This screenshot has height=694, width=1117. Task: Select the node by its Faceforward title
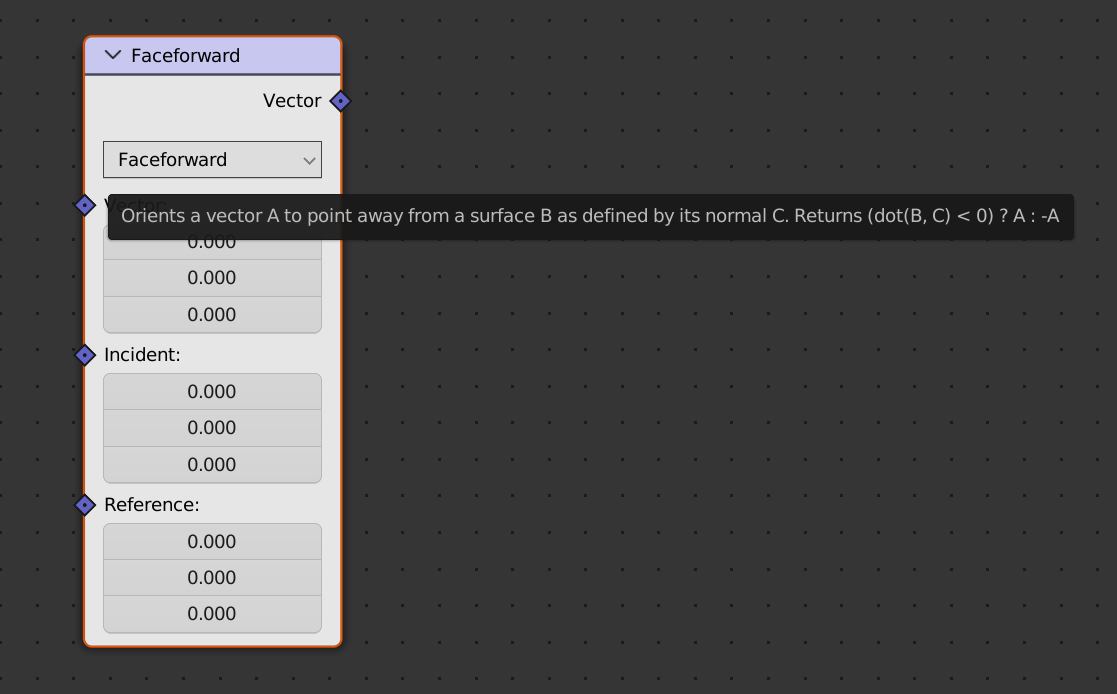click(185, 56)
